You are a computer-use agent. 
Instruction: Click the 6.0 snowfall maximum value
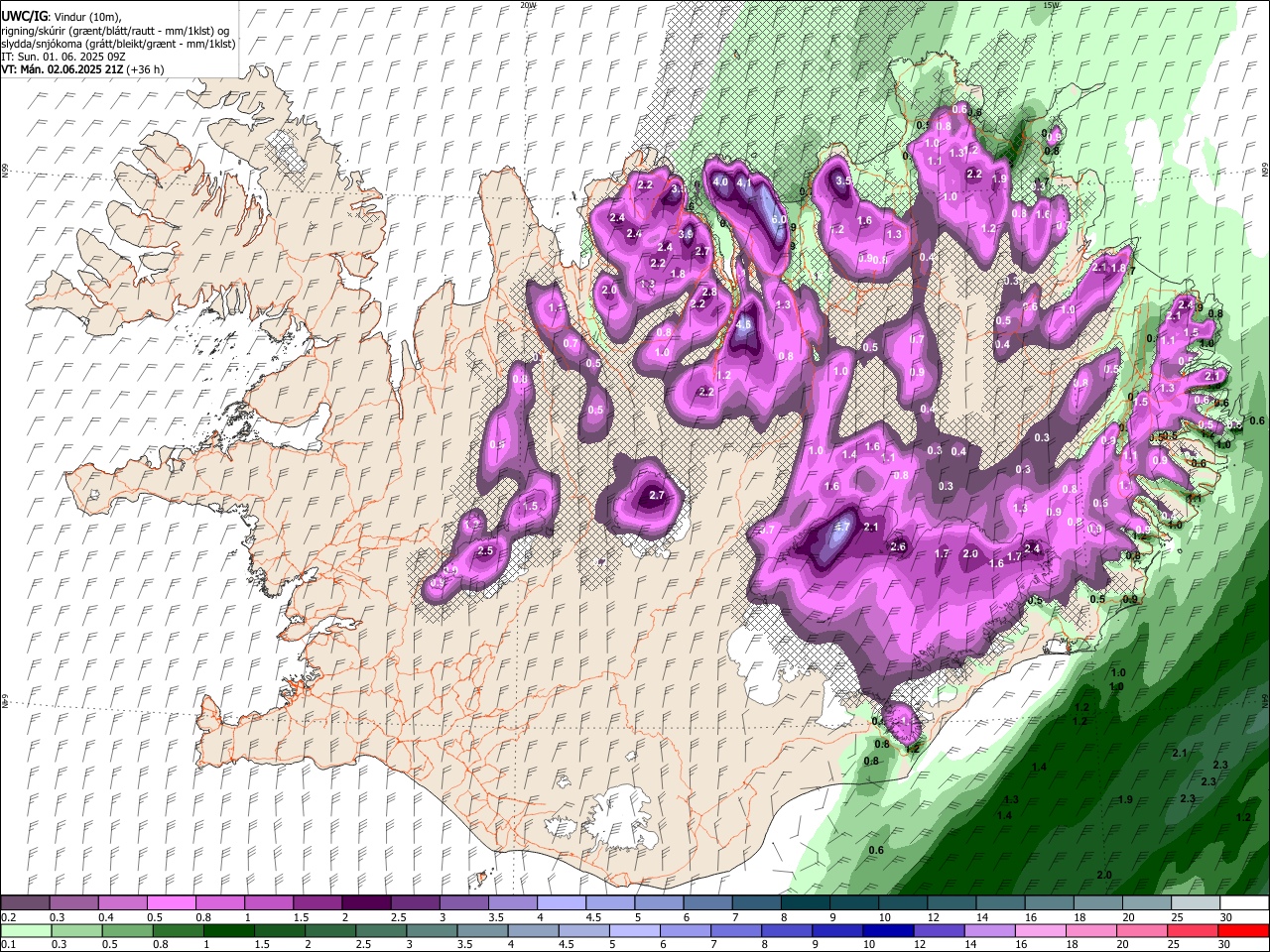[x=779, y=220]
